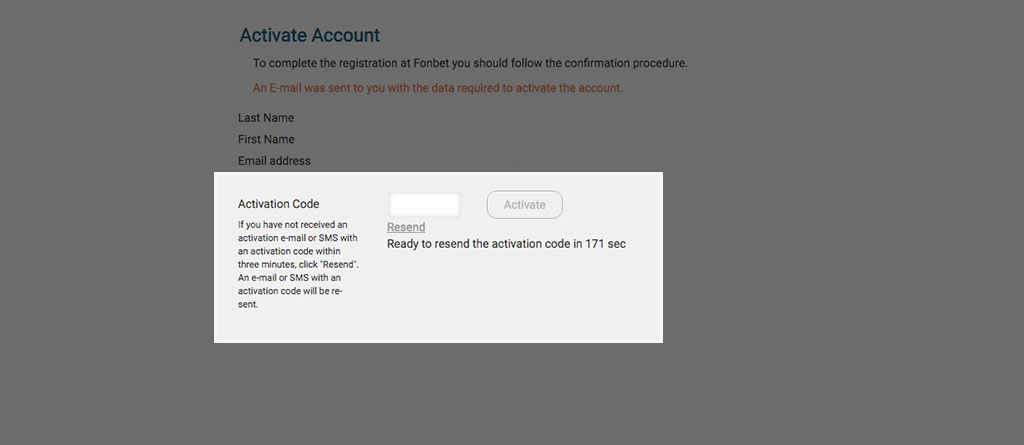Click the quoted "Resend" word in help text
The height and width of the screenshot is (445, 1024).
(x=339, y=265)
